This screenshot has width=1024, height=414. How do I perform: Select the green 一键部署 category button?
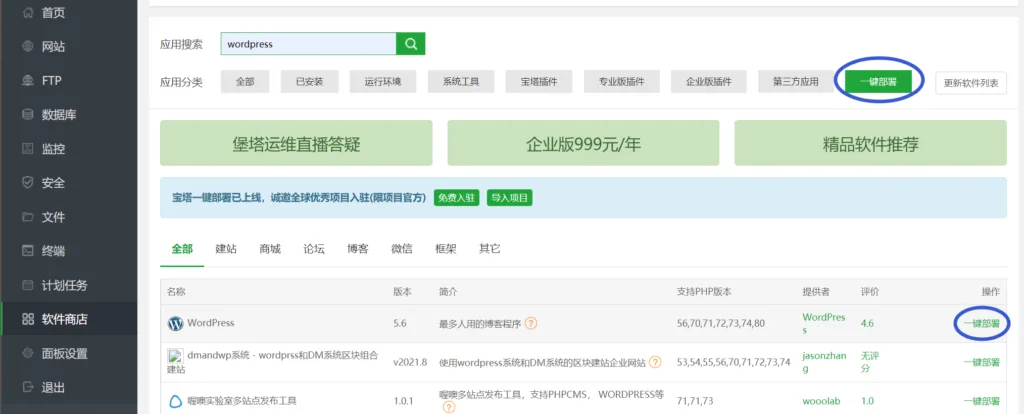click(878, 82)
